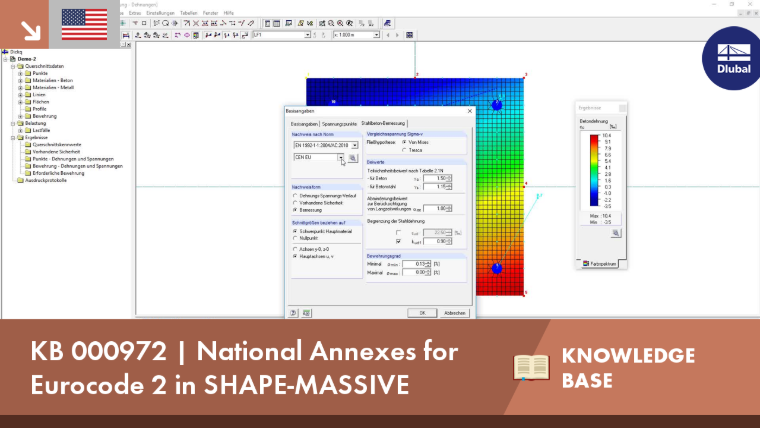This screenshot has width=760, height=428.
Task: Click the zoom-in magnifier icon in the toolbar
Action: (340, 23)
